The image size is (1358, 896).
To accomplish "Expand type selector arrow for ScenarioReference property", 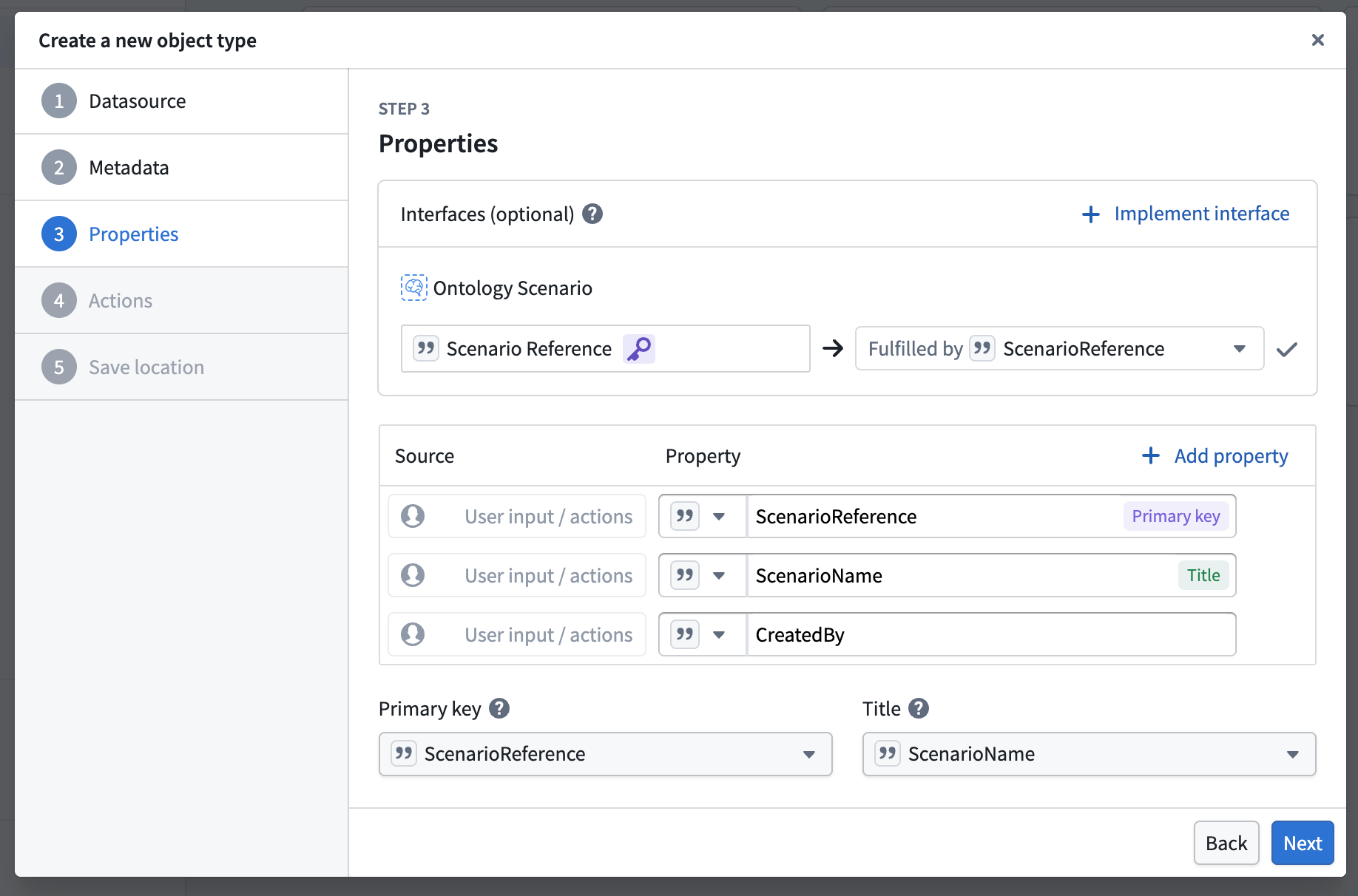I will pos(719,516).
